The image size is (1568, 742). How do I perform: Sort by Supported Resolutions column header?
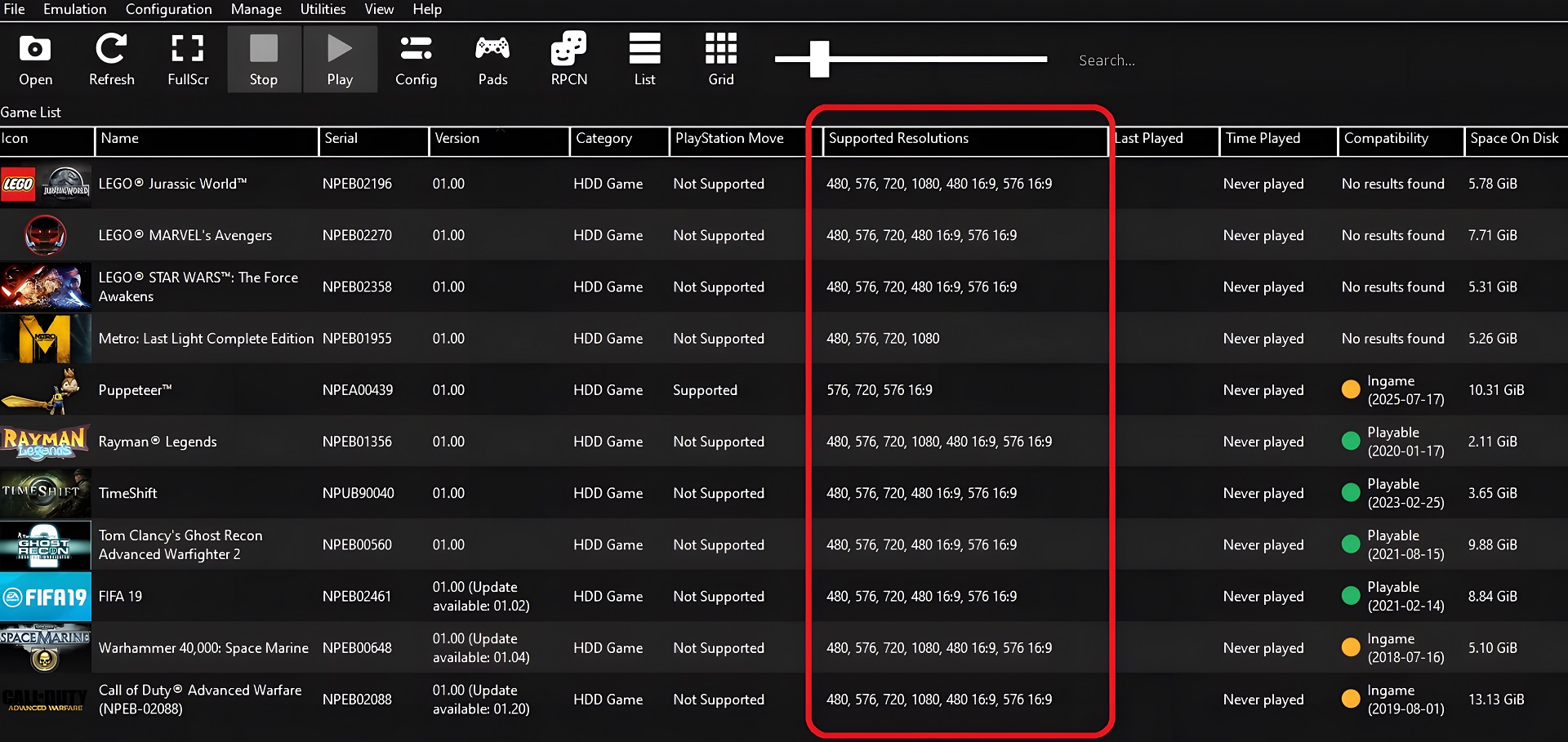coord(964,140)
